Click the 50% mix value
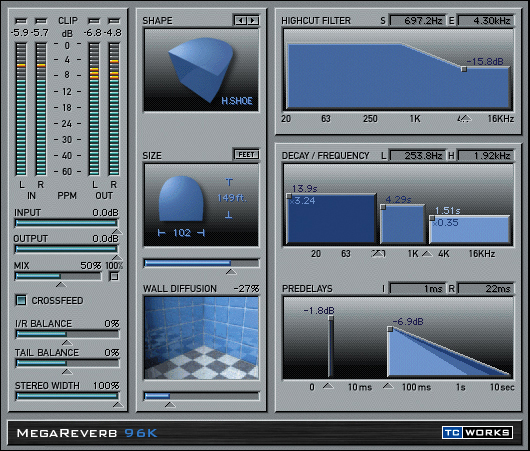The height and width of the screenshot is (451, 530). click(x=91, y=266)
